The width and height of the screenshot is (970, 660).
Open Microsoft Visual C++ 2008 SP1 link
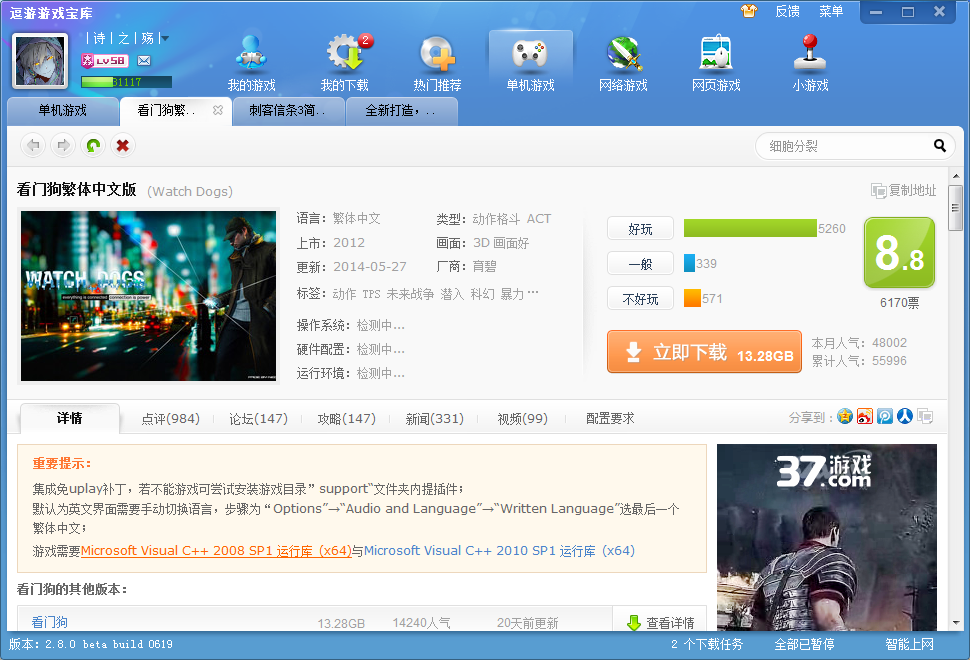(216, 551)
